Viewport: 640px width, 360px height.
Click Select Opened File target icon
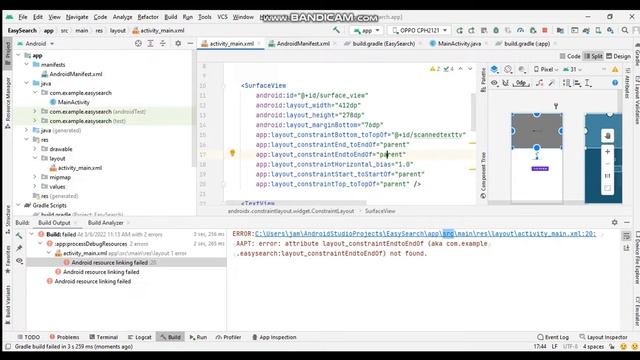(138, 43)
